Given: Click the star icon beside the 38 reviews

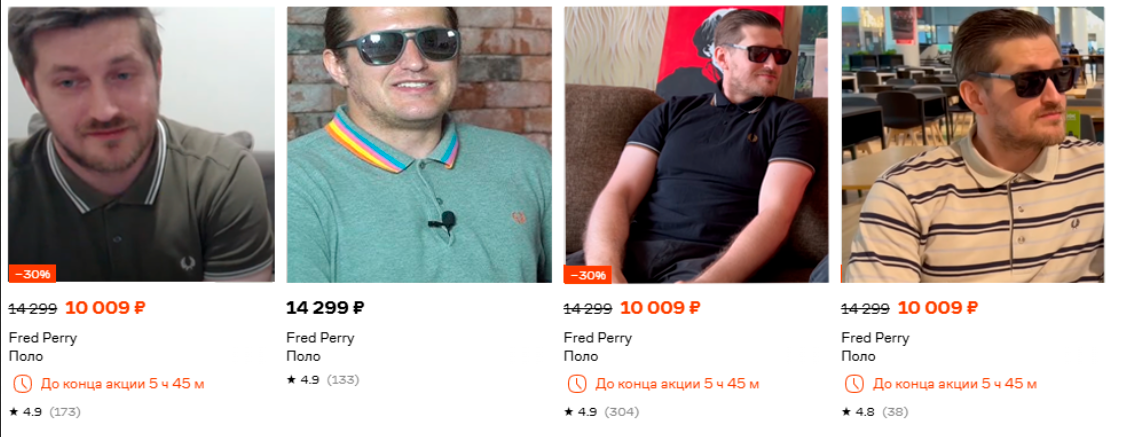Looking at the screenshot, I should [x=846, y=412].
